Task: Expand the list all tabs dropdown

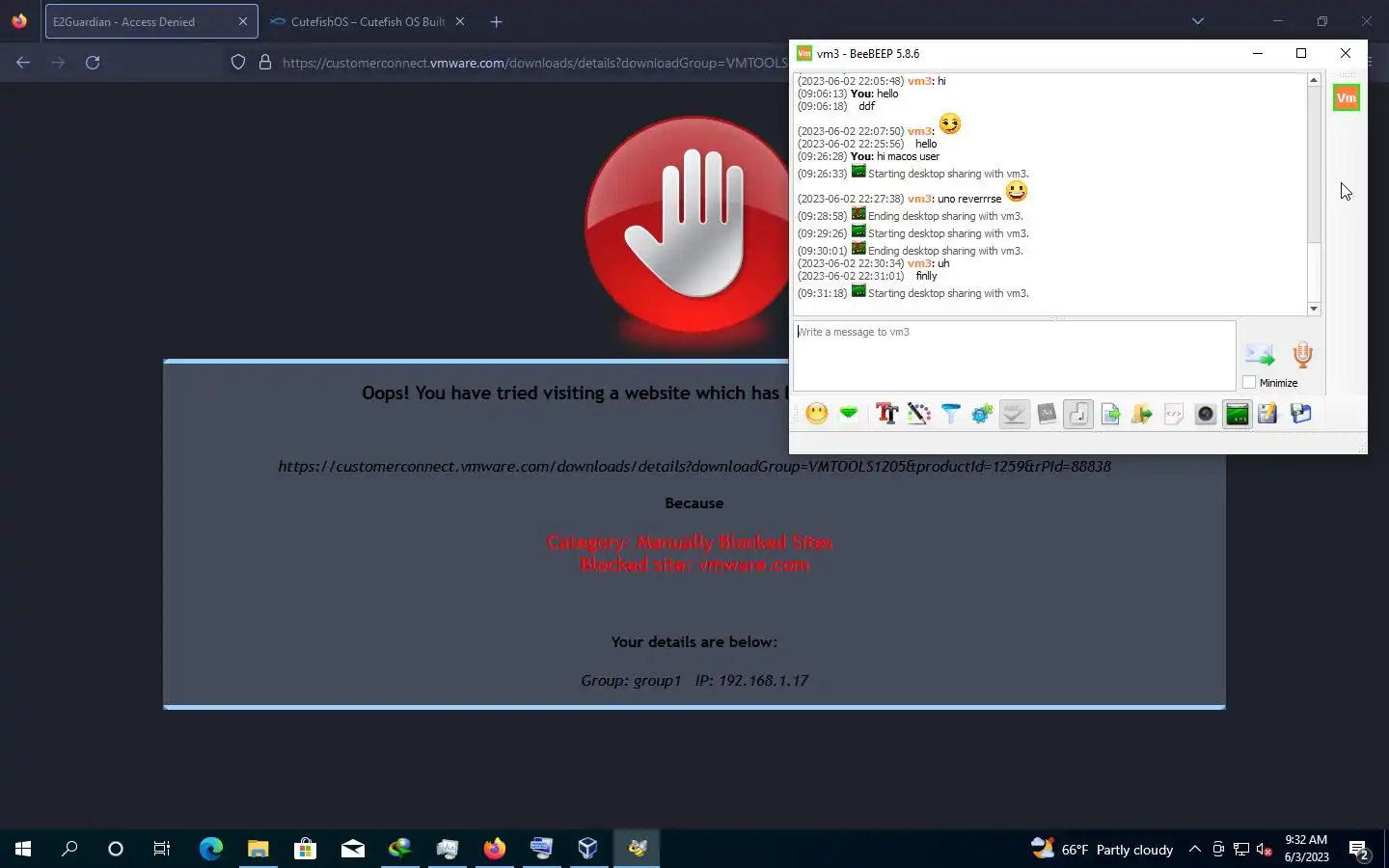Action: click(1198, 21)
